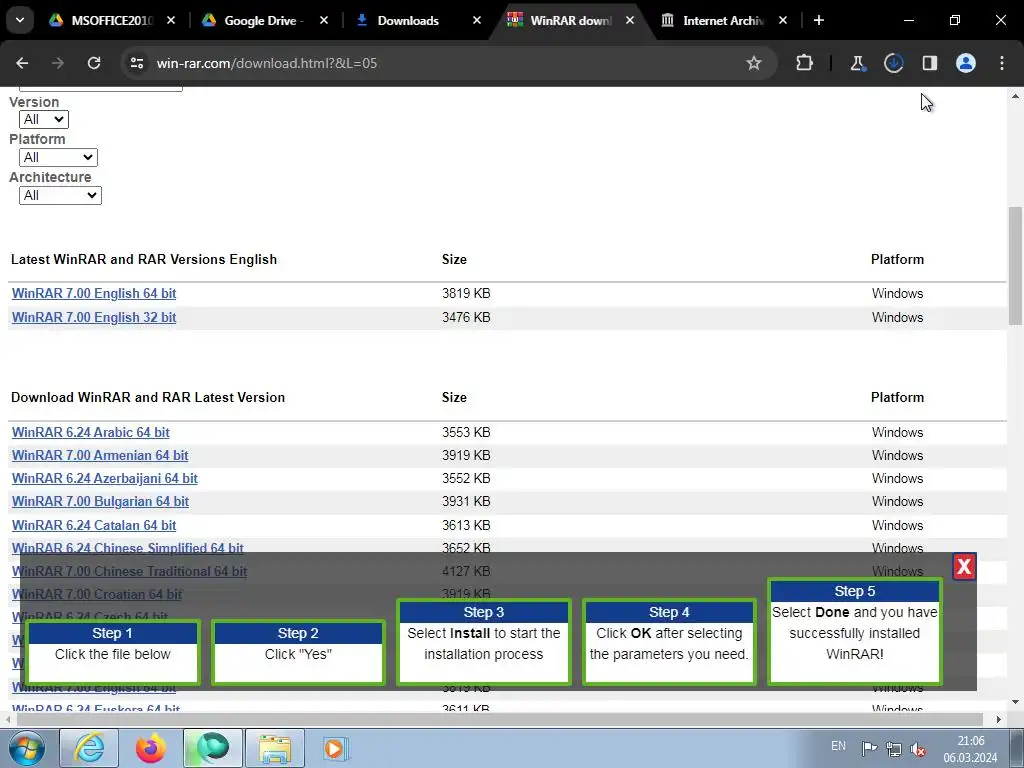Open the tab search chevron
This screenshot has width=1024, height=768.
(20, 20)
